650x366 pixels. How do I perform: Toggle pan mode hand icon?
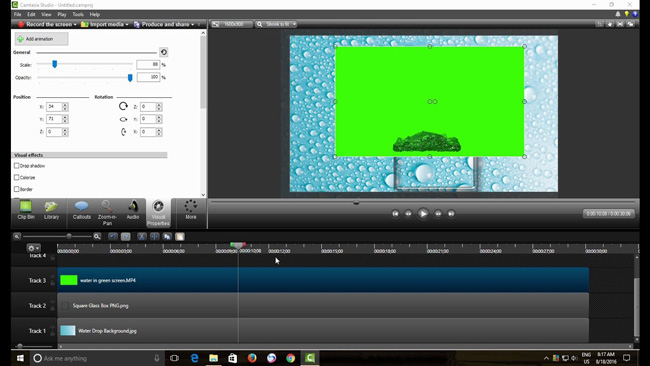coord(610,24)
